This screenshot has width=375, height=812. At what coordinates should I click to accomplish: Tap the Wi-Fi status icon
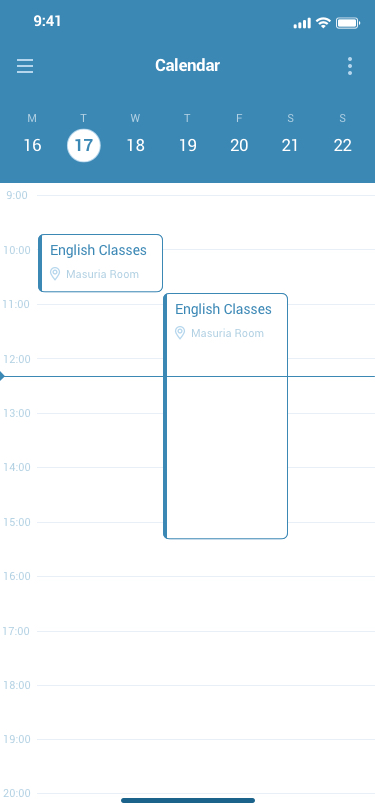click(323, 23)
